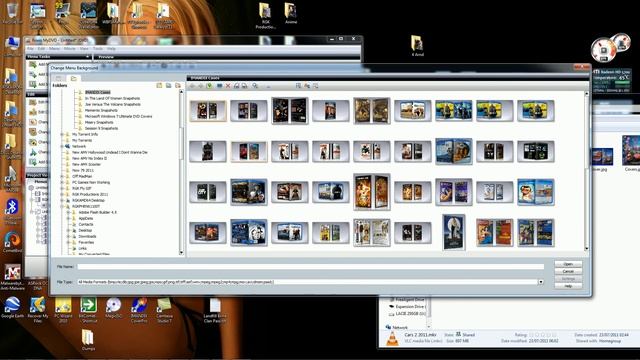640x360 pixels.
Task: Expand the PC Games Non Working folder node
Action: click(62, 182)
